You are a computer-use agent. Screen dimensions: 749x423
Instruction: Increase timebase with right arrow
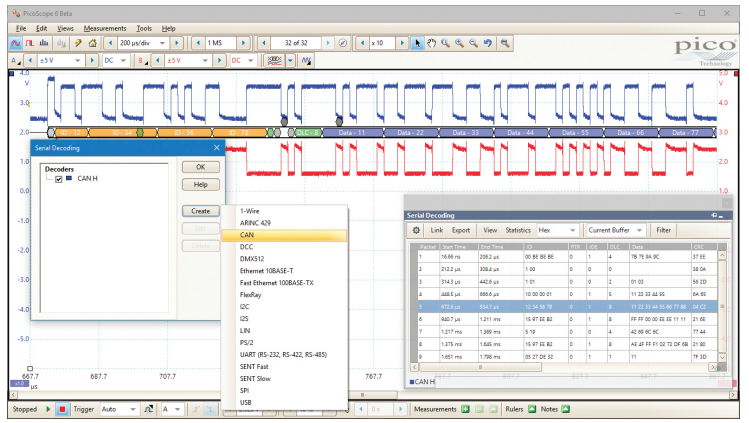pos(177,43)
